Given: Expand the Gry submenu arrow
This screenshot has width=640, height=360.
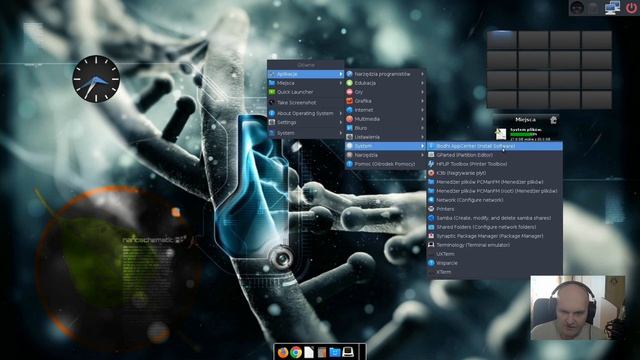Looking at the screenshot, I should click(x=422, y=92).
